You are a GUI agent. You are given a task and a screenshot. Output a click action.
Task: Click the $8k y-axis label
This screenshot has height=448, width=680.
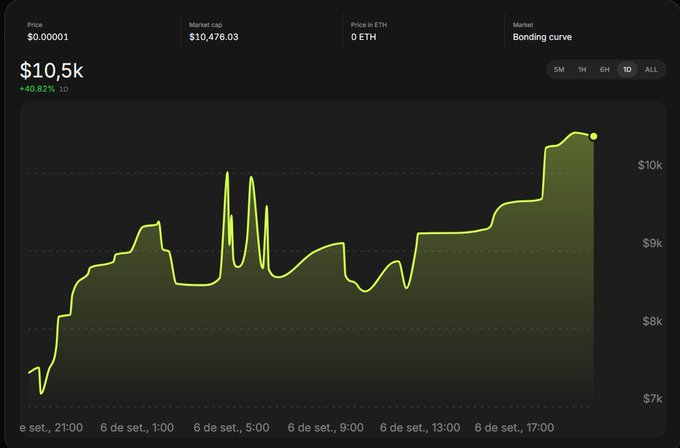click(652, 321)
